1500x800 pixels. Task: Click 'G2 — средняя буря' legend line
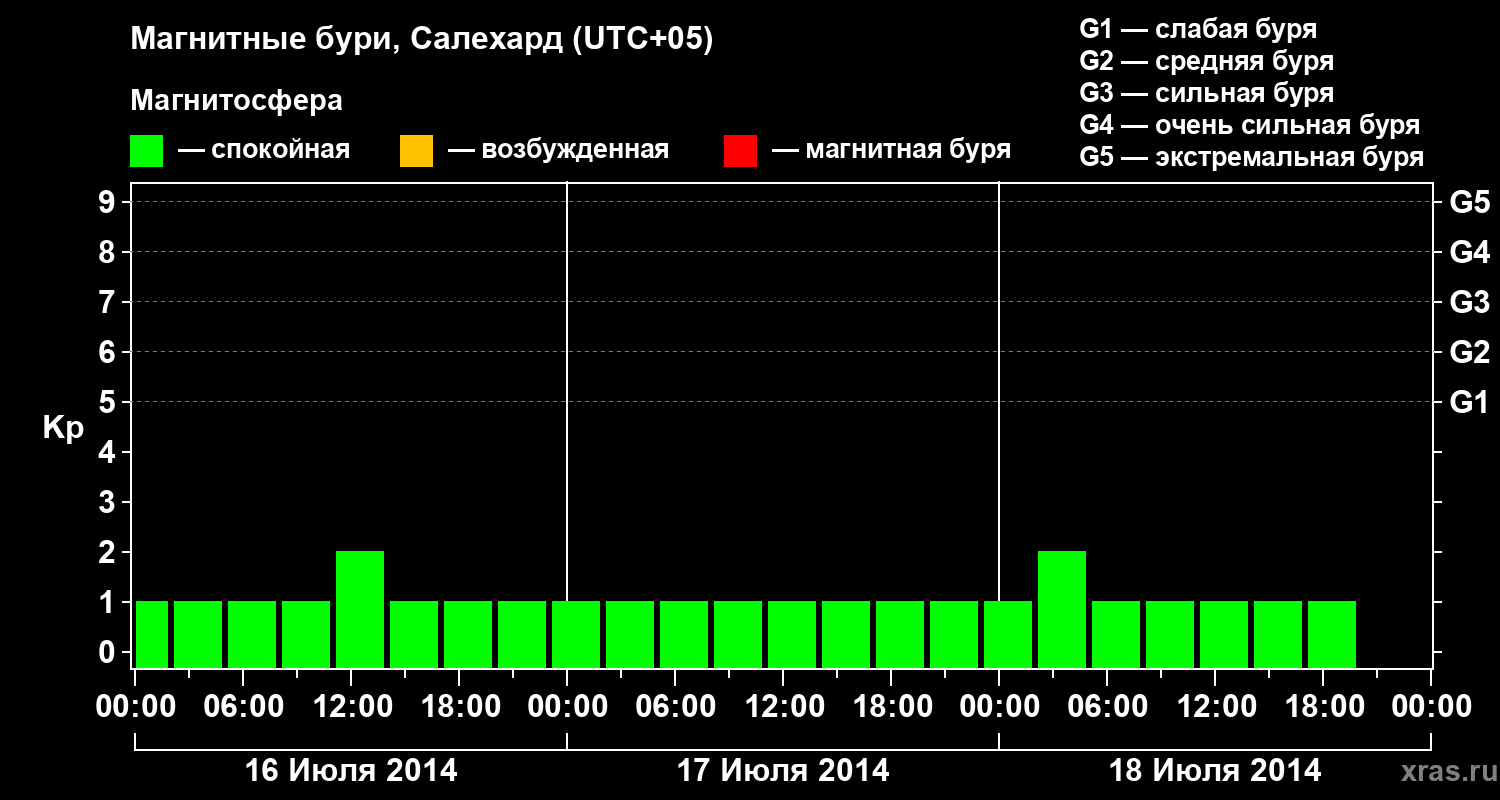(1207, 61)
